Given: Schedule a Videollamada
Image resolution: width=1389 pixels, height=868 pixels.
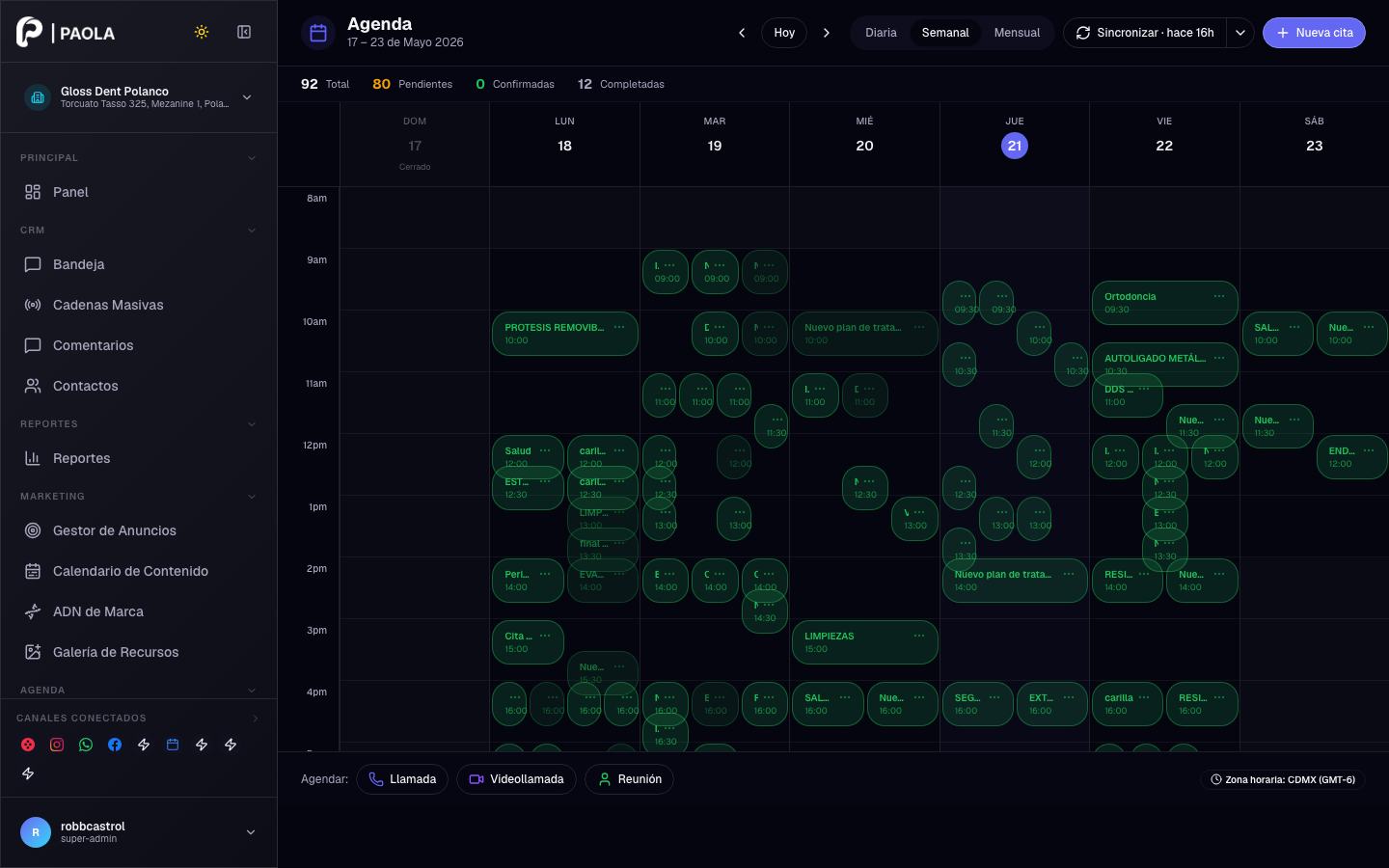Looking at the screenshot, I should click(x=516, y=779).
